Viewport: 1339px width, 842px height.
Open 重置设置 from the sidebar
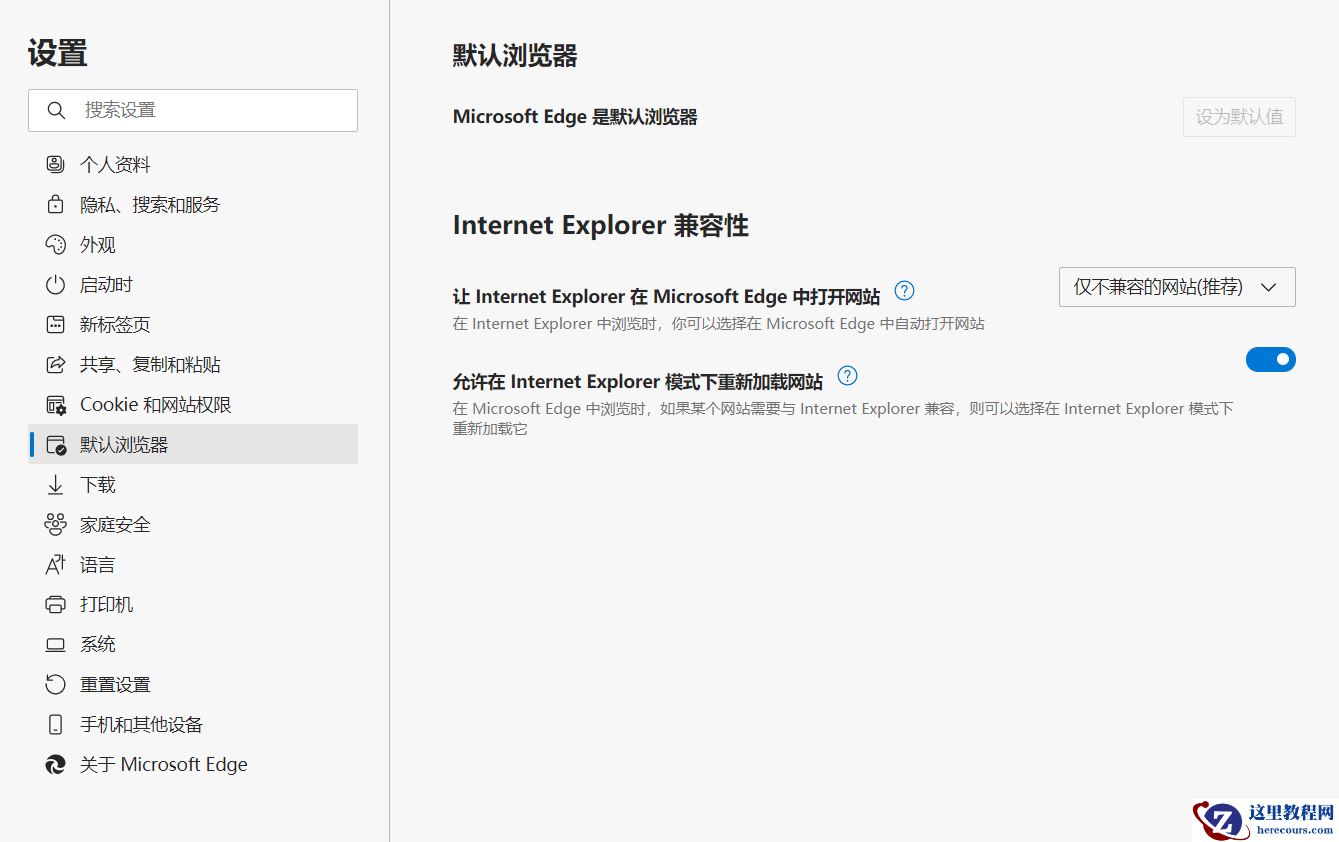coord(115,684)
